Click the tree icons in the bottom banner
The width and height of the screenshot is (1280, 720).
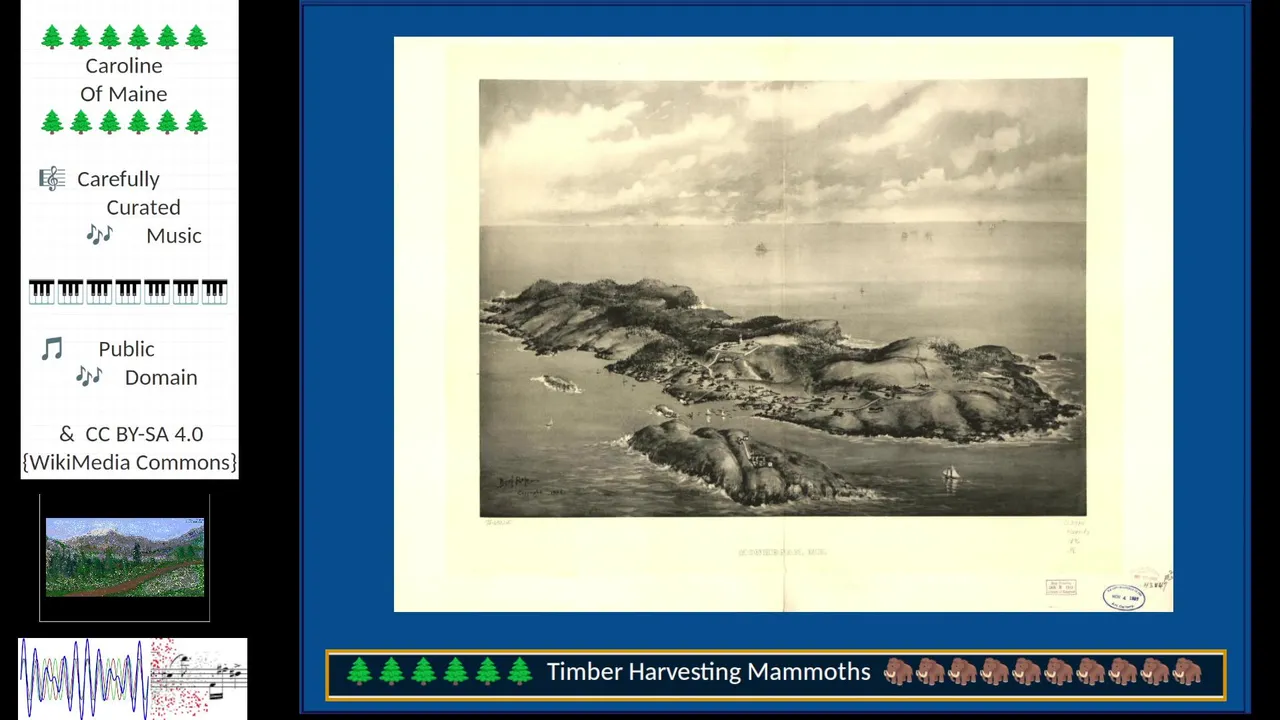tap(439, 672)
